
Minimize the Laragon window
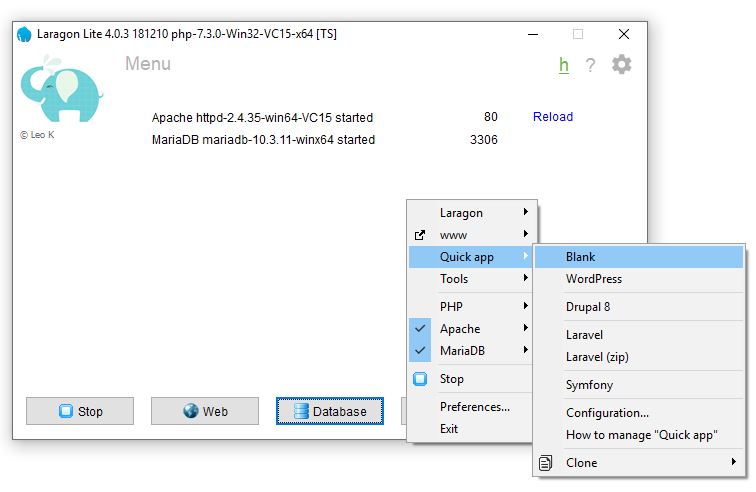coord(533,34)
